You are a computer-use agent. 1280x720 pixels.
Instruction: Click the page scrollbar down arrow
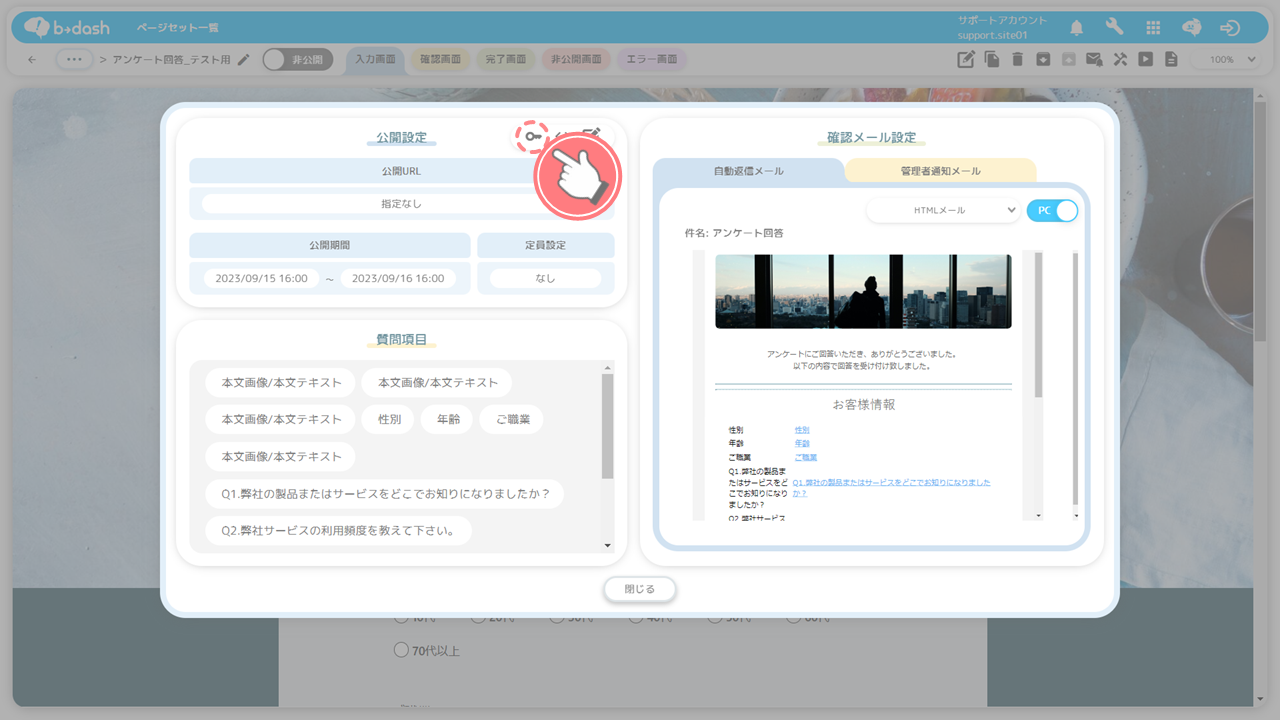[x=1259, y=699]
